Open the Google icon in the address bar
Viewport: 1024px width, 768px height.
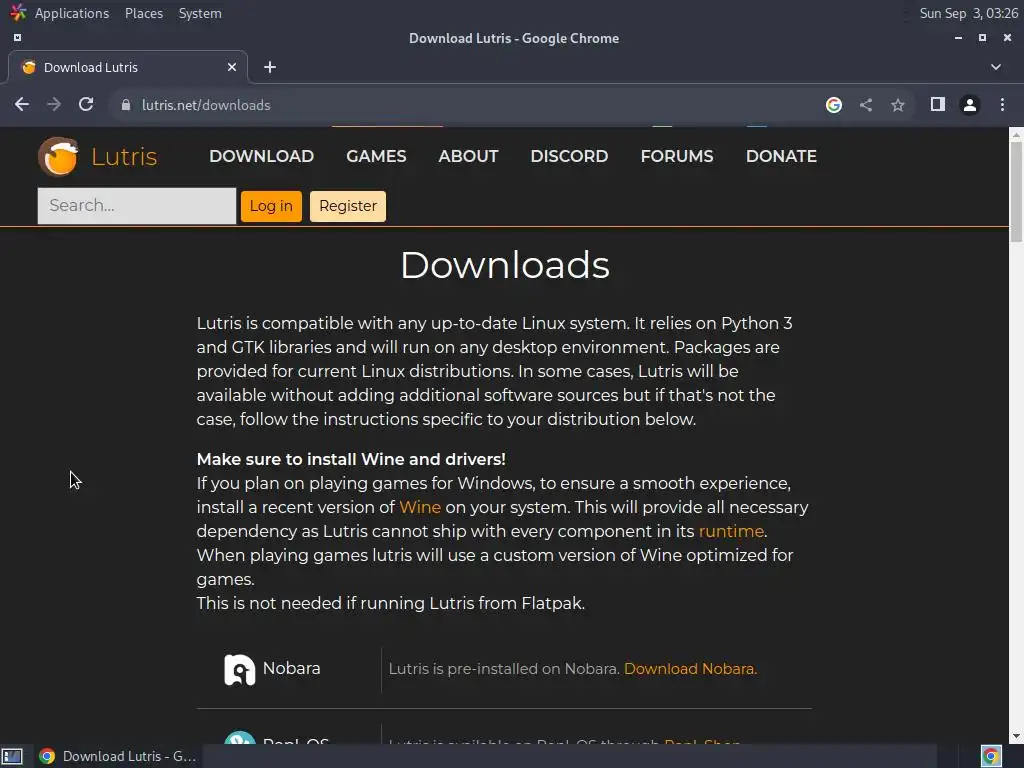pyautogui.click(x=834, y=105)
